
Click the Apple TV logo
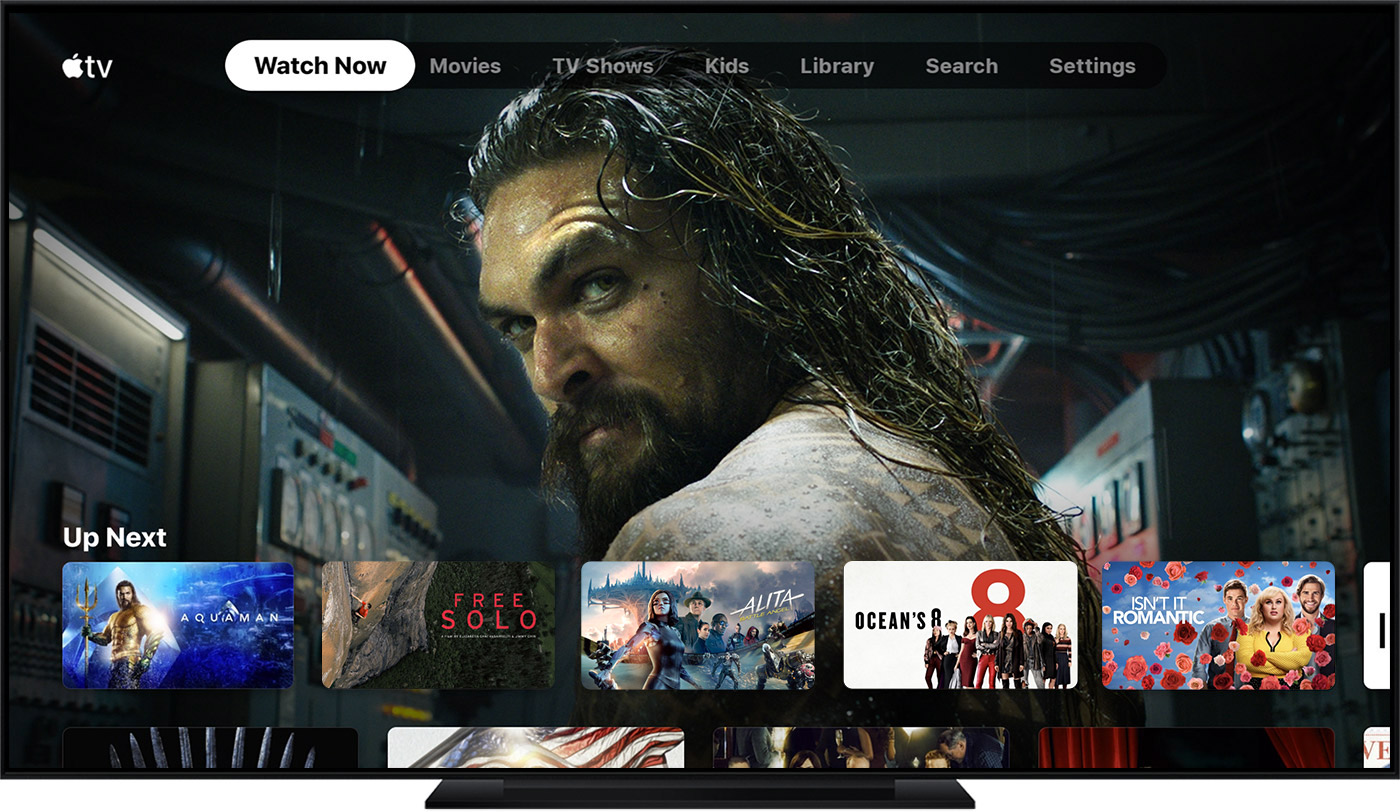coord(87,67)
